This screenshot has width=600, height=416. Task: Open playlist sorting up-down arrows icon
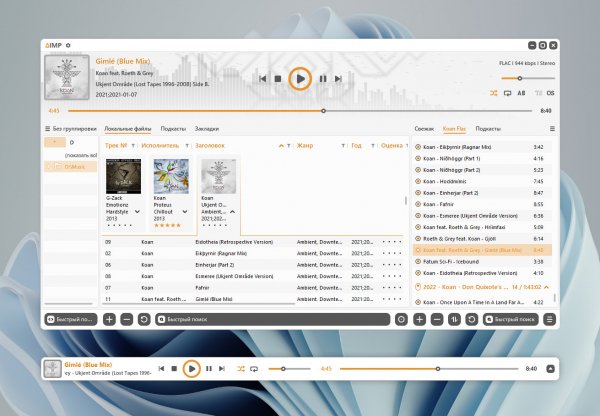coord(454,319)
